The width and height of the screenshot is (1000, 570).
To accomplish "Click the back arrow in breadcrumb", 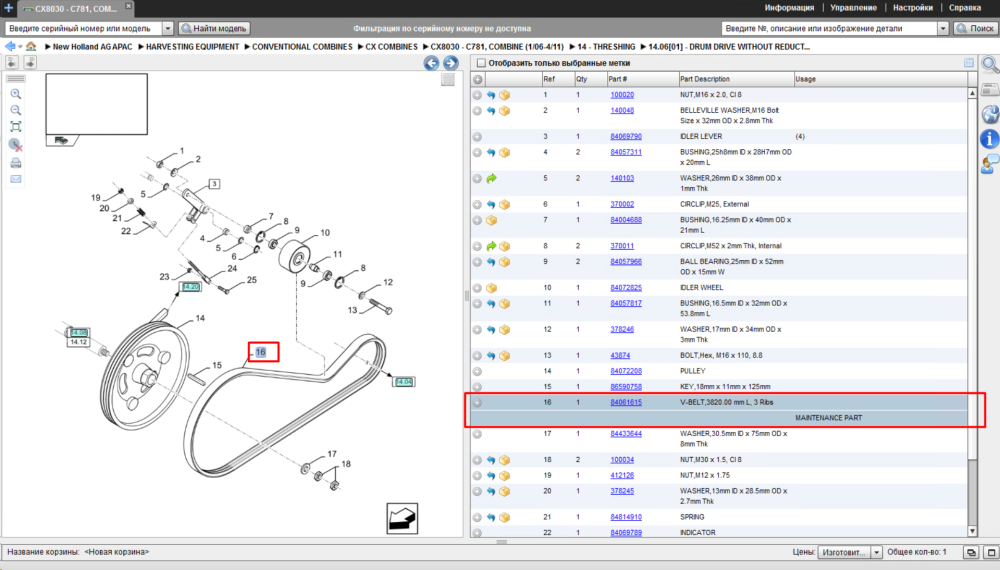I will (10, 47).
